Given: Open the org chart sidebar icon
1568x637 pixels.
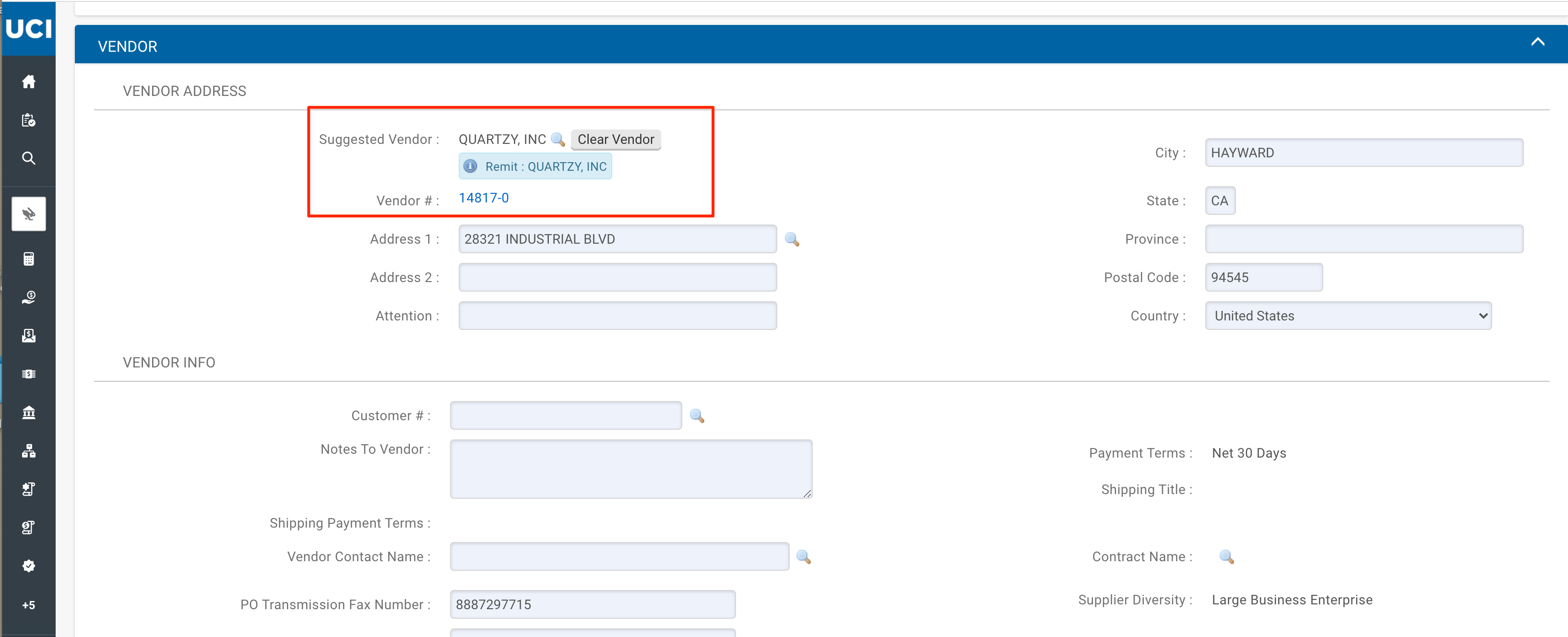Looking at the screenshot, I should point(29,451).
